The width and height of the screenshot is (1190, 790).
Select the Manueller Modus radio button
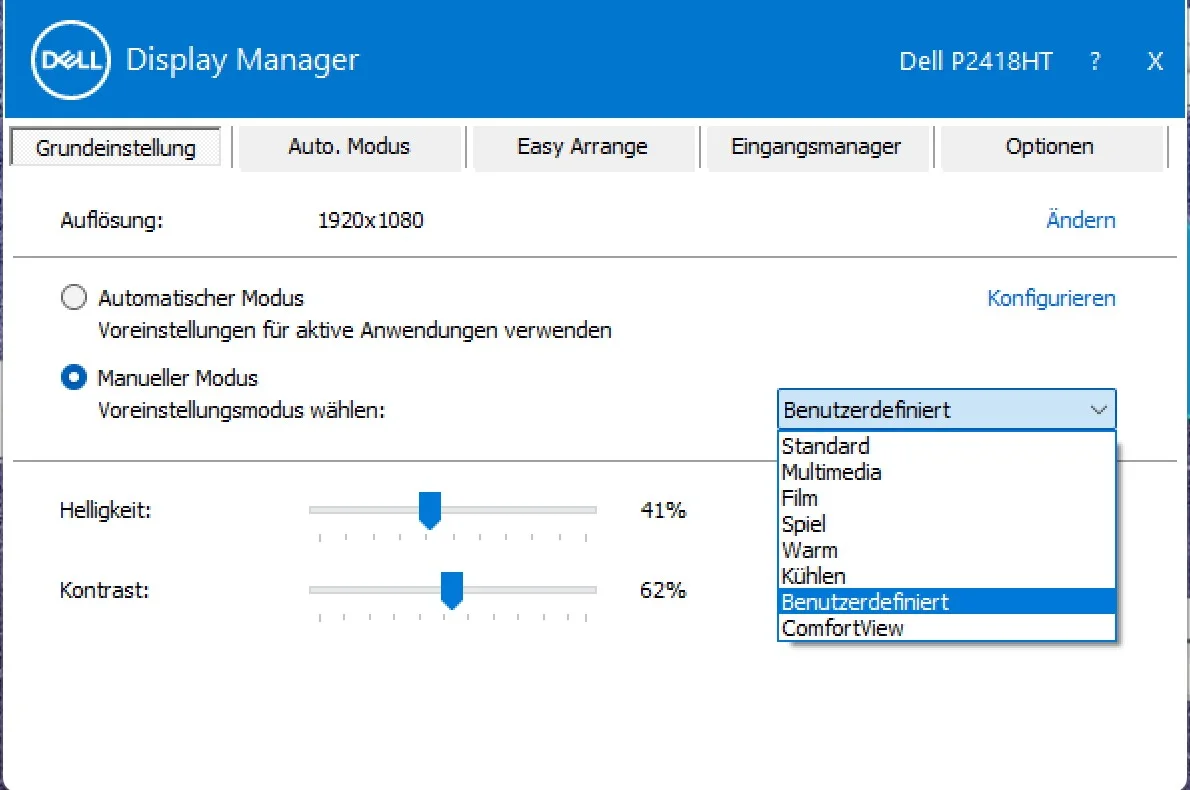point(74,377)
